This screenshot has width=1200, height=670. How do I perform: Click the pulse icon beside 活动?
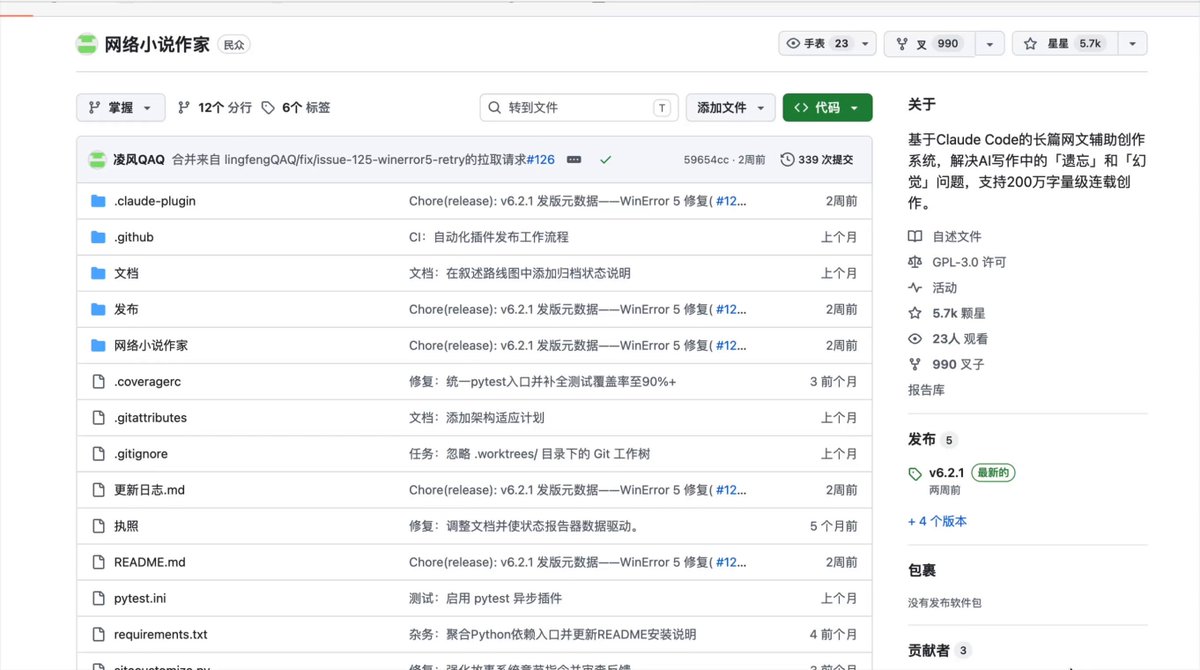915,288
